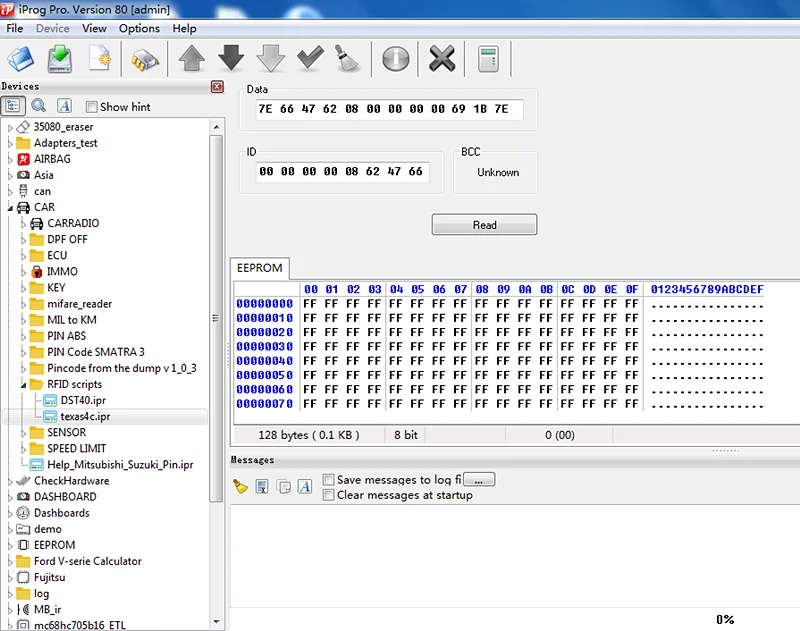Viewport: 800px width, 631px height.
Task: Expand the SENSOR folder
Action: [23, 433]
